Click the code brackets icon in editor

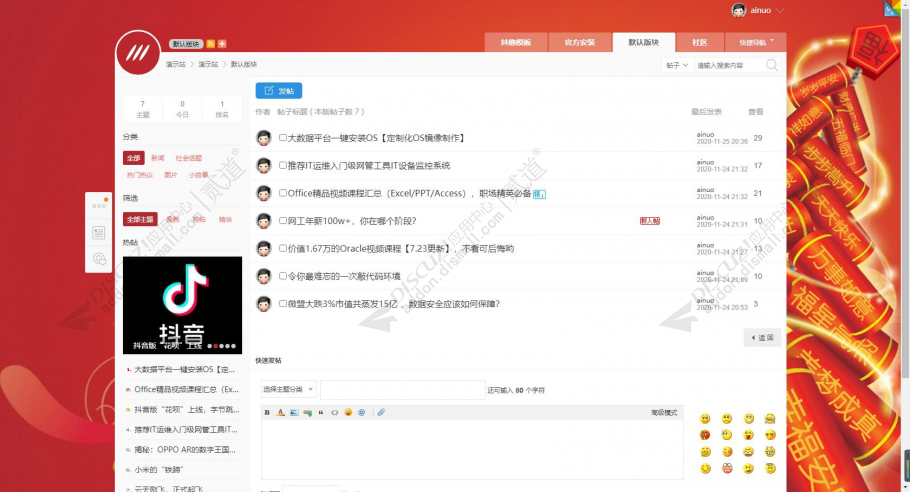pos(334,413)
